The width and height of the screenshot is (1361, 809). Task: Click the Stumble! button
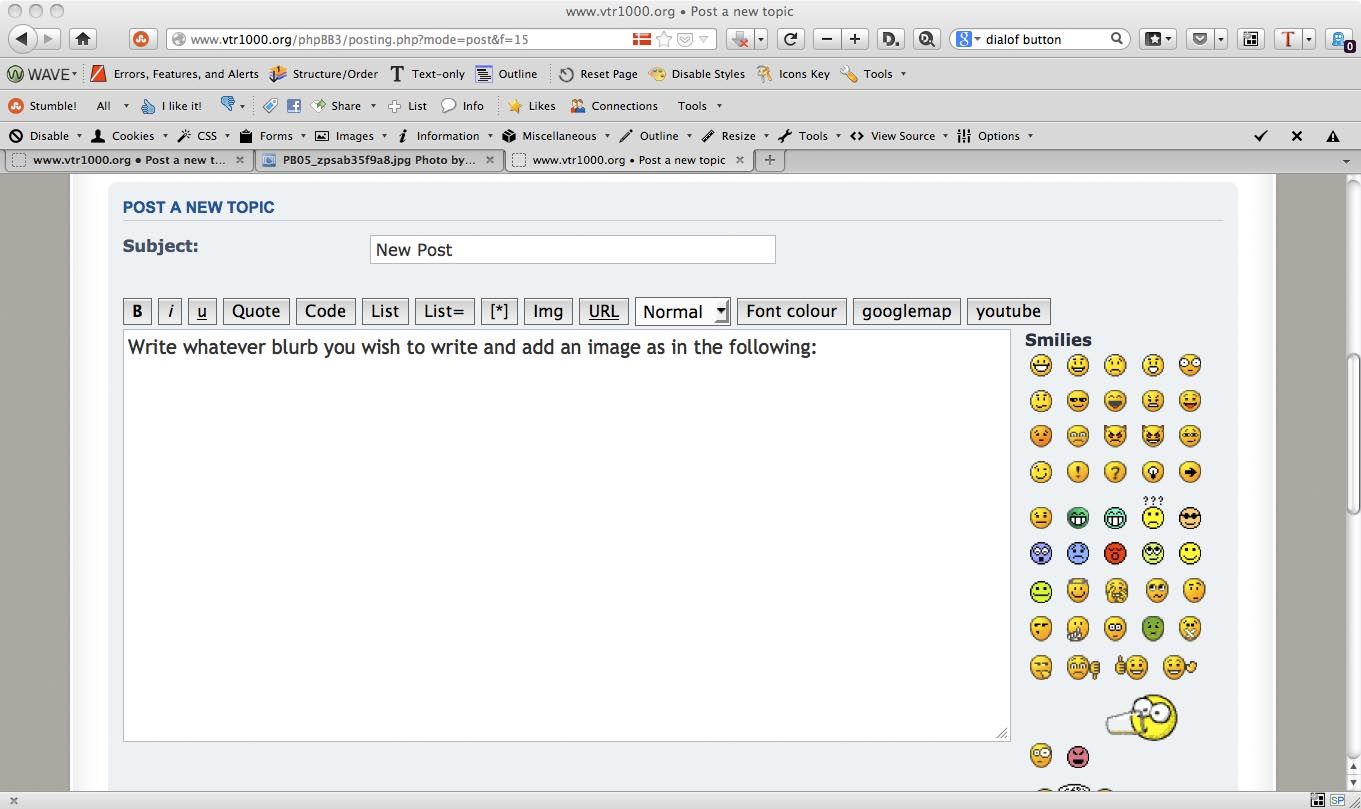42,106
